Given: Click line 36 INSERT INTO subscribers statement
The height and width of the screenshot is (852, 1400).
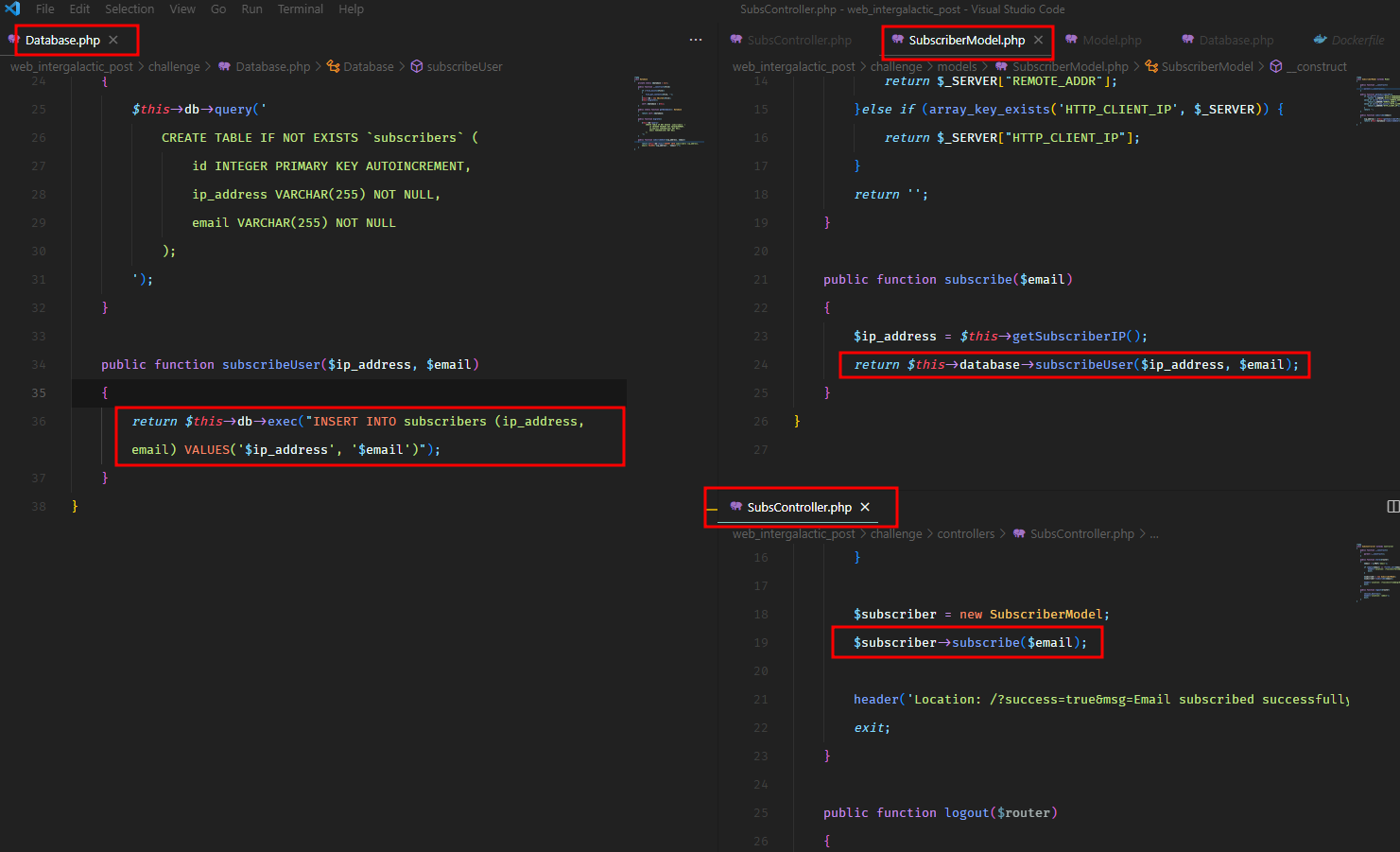Looking at the screenshot, I should 357,422.
